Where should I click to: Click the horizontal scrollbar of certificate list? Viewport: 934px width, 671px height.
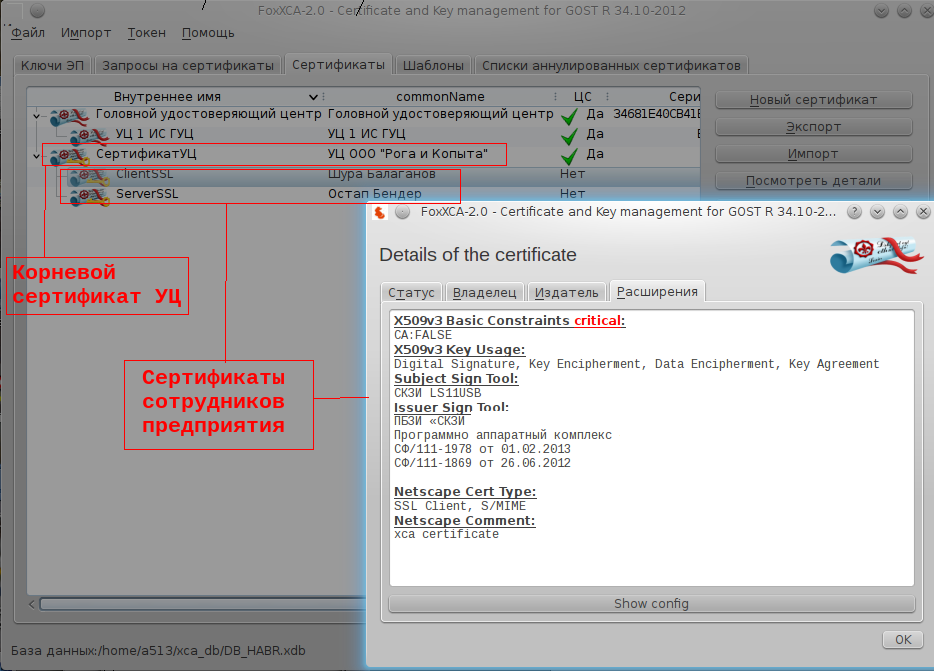tap(203, 604)
